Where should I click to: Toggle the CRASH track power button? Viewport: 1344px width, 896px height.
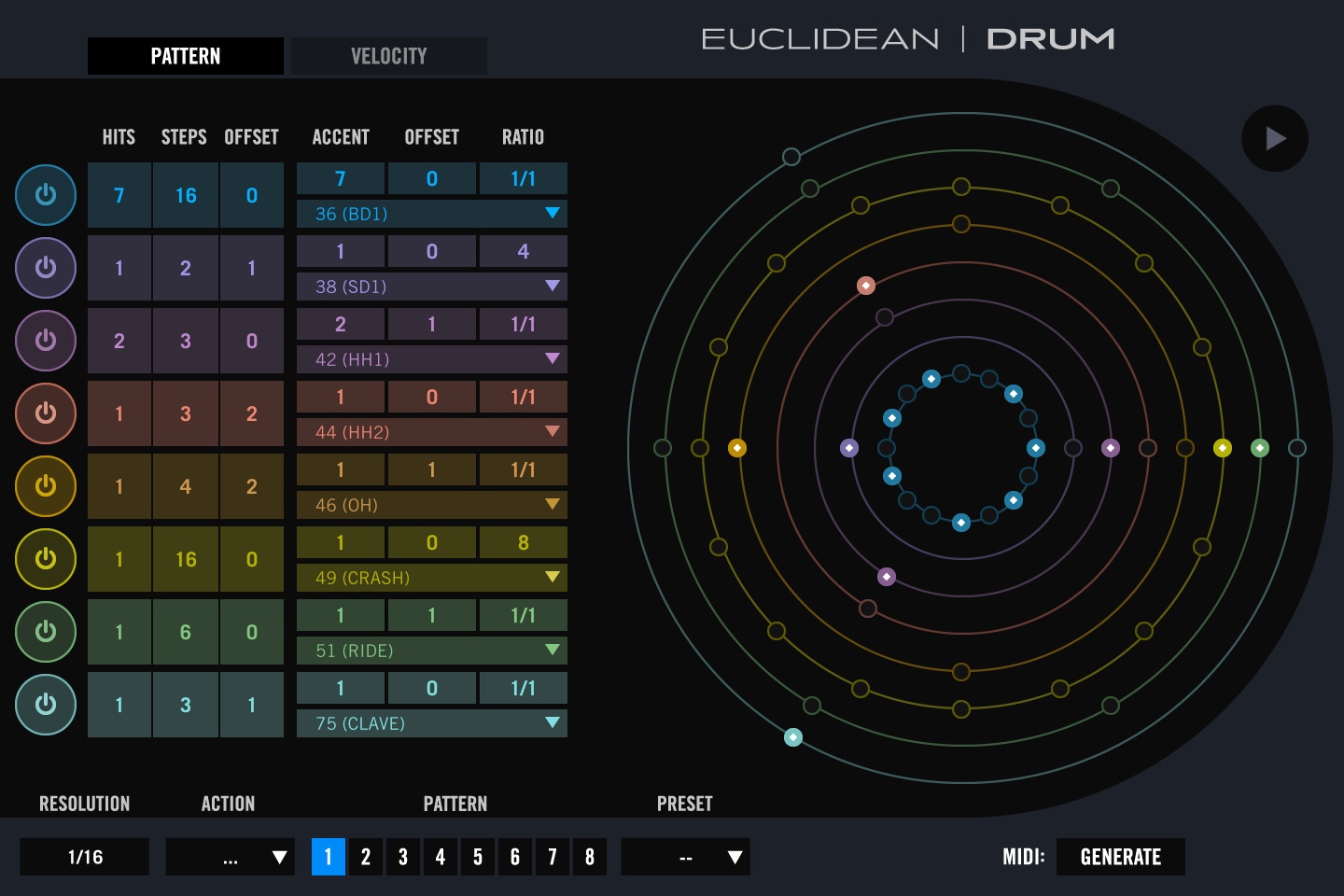pos(45,559)
